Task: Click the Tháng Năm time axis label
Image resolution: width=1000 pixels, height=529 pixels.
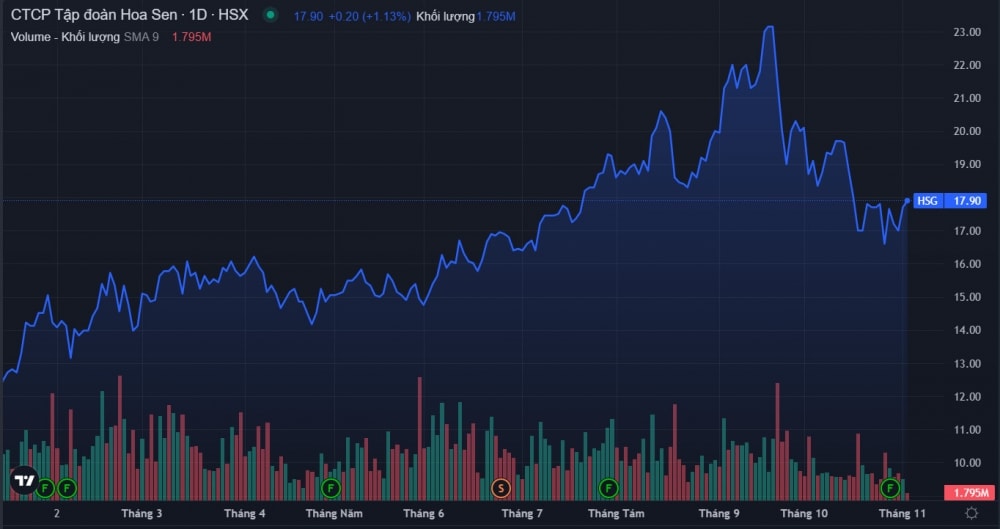Action: click(334, 513)
